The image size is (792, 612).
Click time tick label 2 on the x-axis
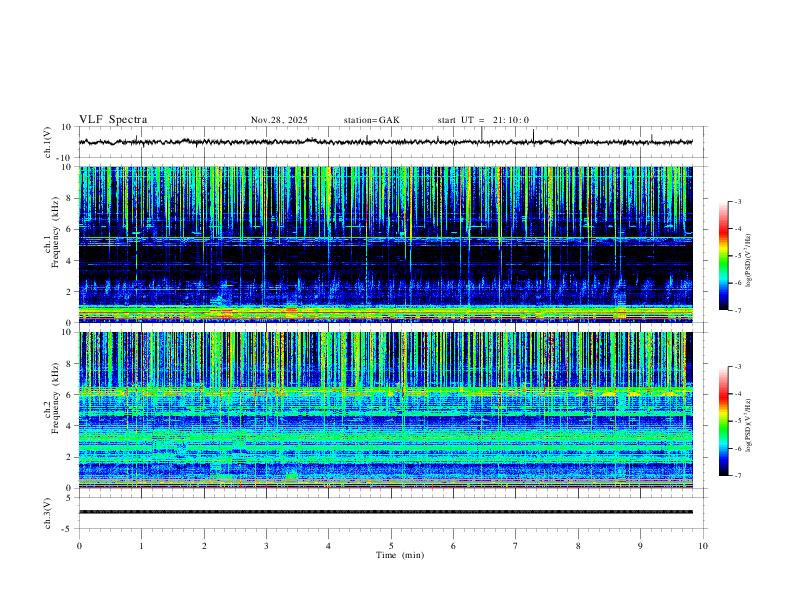[x=204, y=546]
